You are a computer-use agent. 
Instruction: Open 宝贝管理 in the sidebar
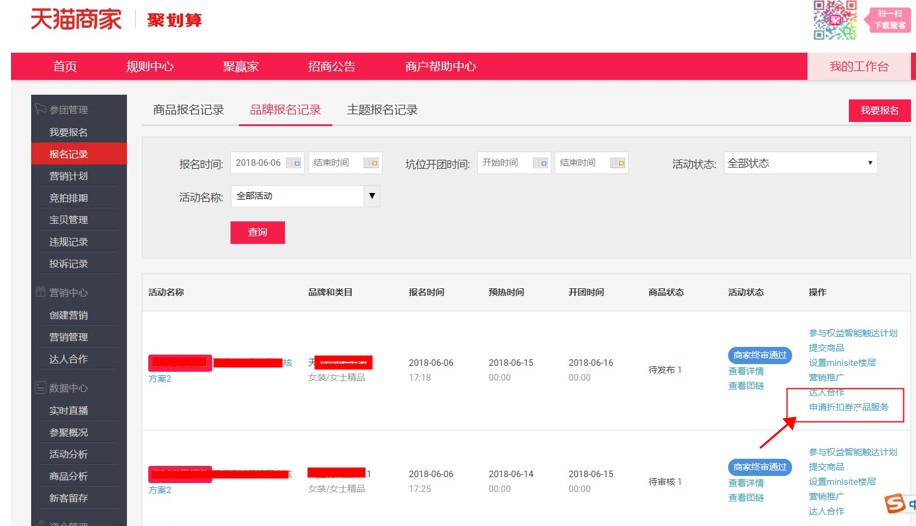click(69, 220)
